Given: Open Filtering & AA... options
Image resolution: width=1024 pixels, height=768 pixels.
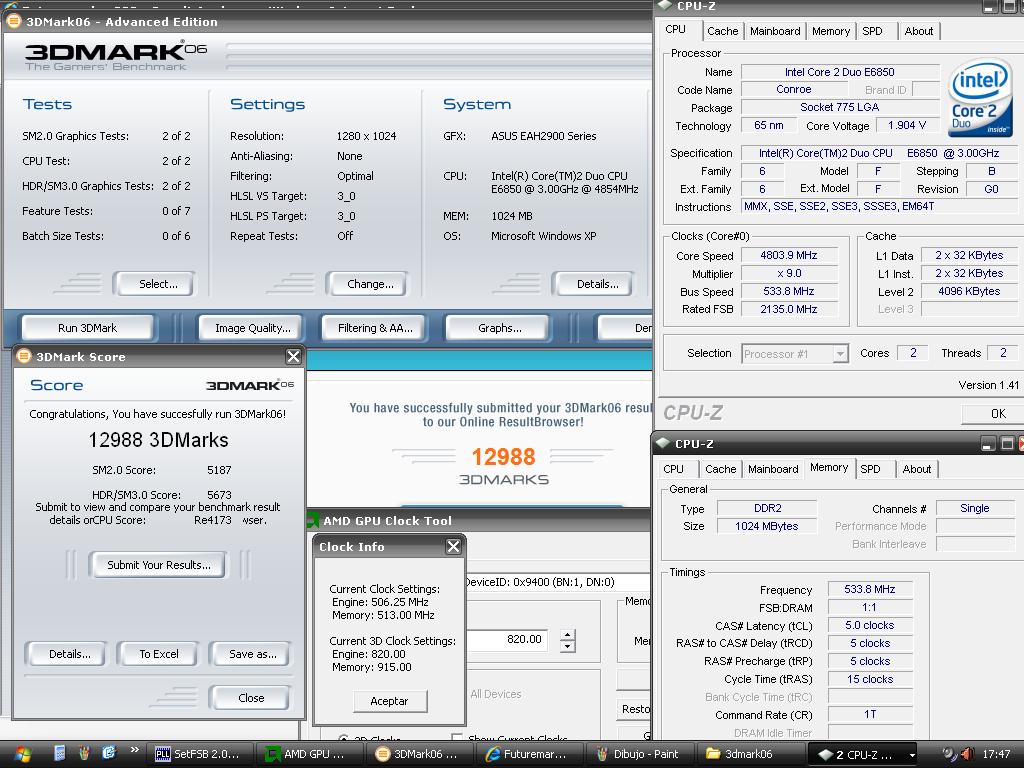Looking at the screenshot, I should coord(372,328).
